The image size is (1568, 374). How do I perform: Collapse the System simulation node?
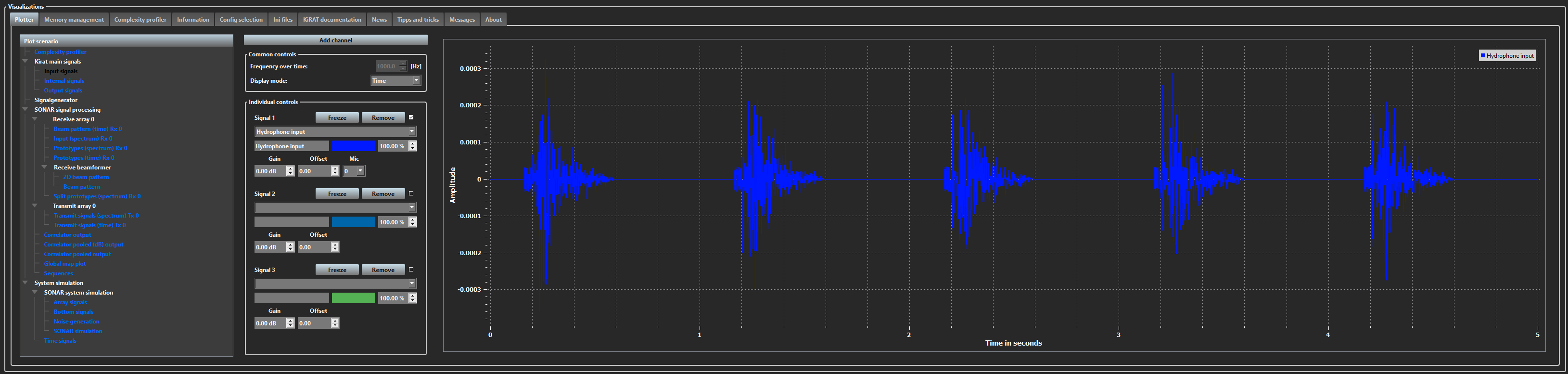point(25,283)
